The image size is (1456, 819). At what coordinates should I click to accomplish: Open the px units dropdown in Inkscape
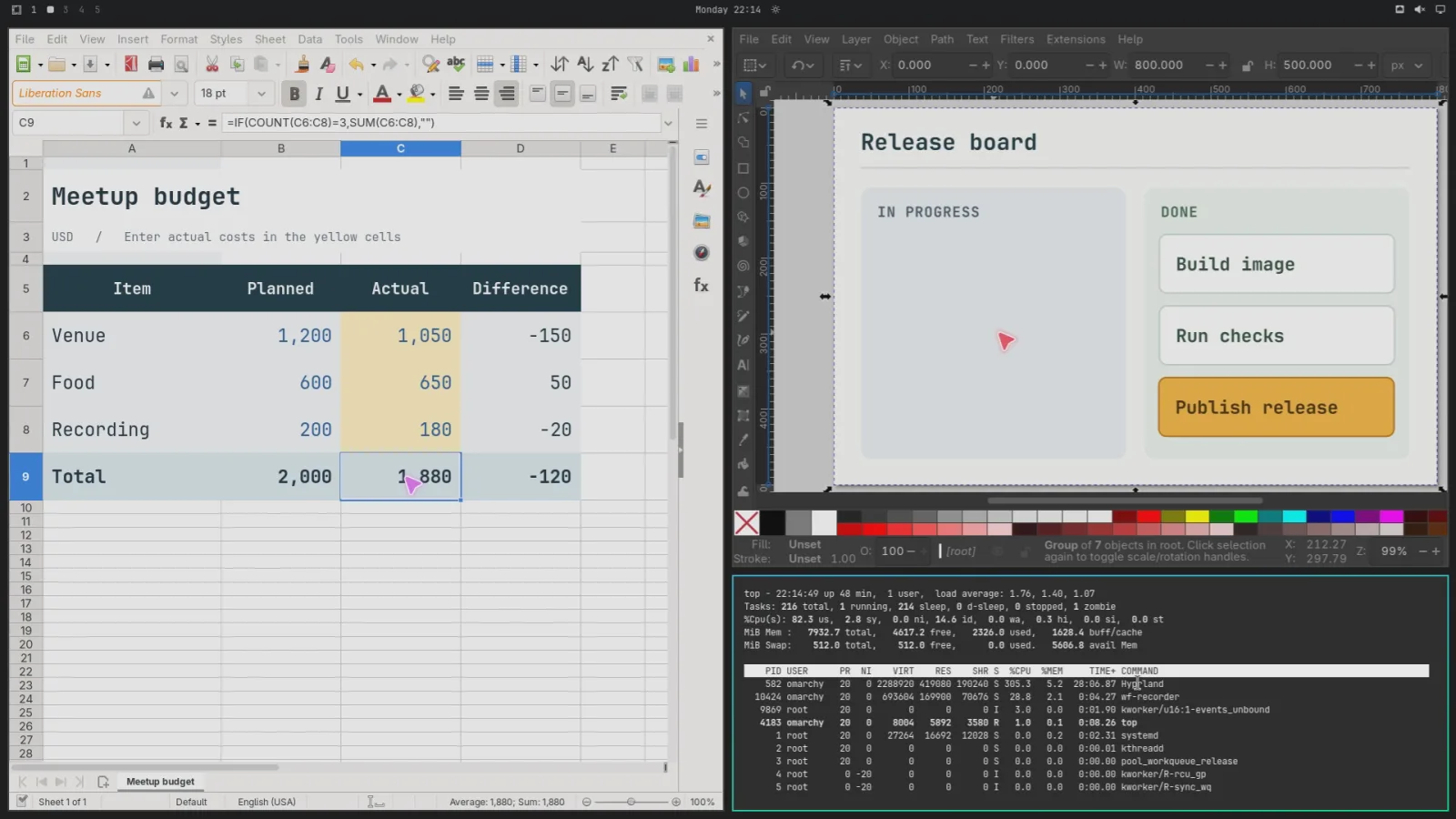tap(1408, 65)
